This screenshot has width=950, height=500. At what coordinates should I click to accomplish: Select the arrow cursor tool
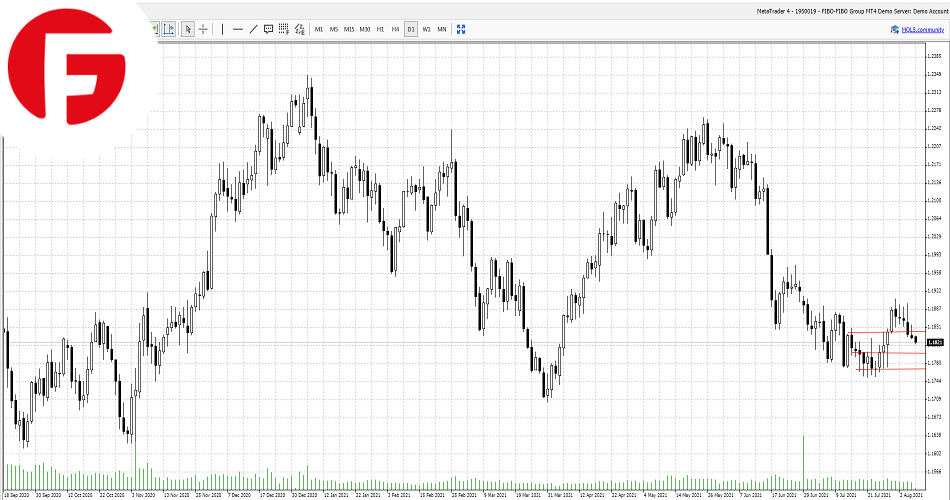tap(188, 29)
